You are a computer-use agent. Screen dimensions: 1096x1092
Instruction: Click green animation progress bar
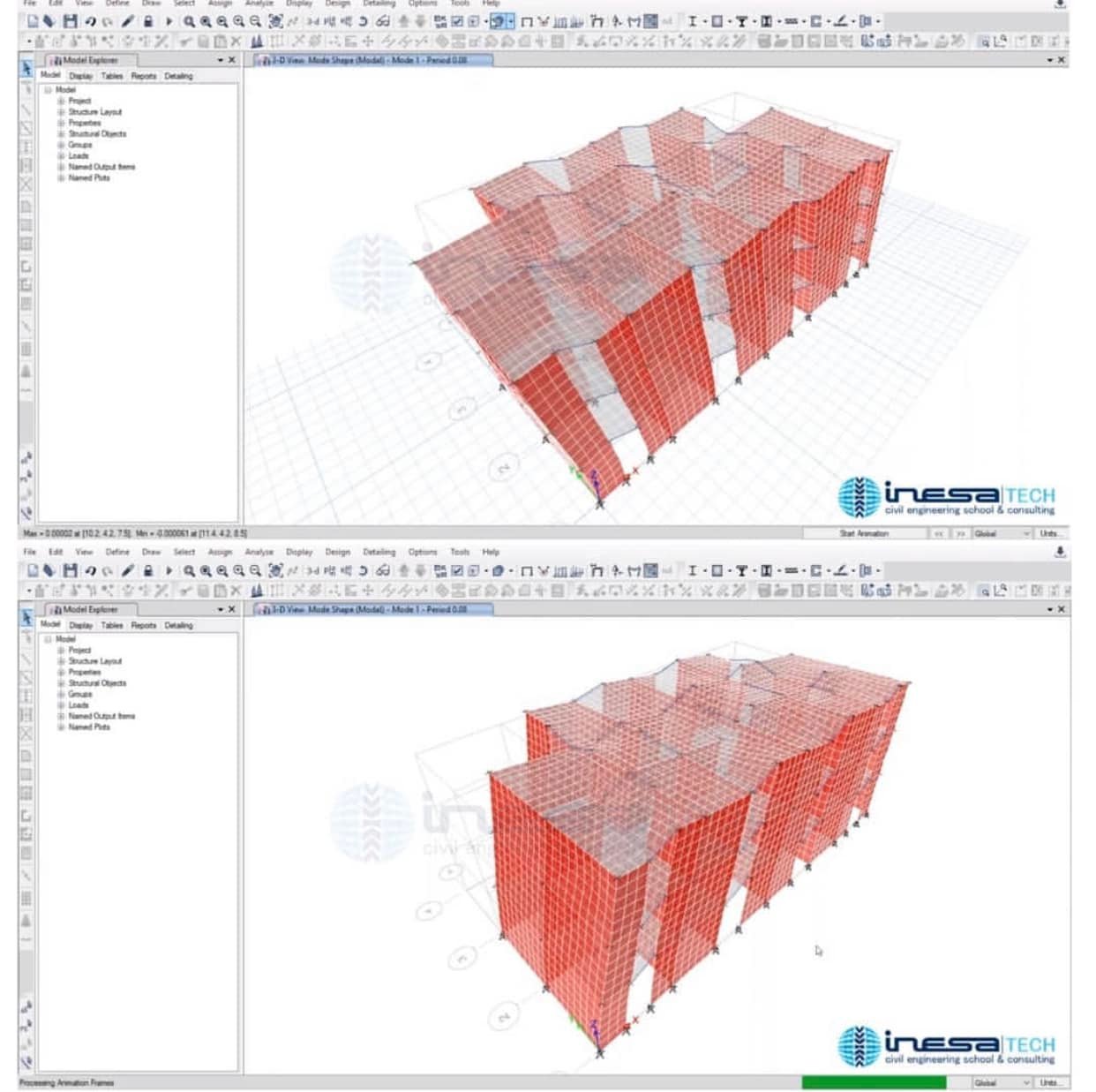pyautogui.click(x=874, y=1082)
